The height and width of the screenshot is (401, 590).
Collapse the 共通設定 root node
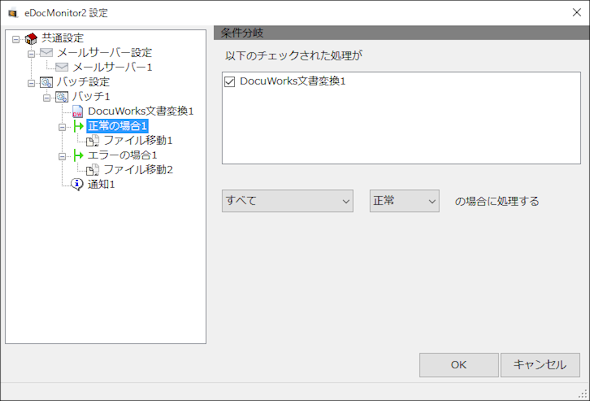[x=16, y=39]
